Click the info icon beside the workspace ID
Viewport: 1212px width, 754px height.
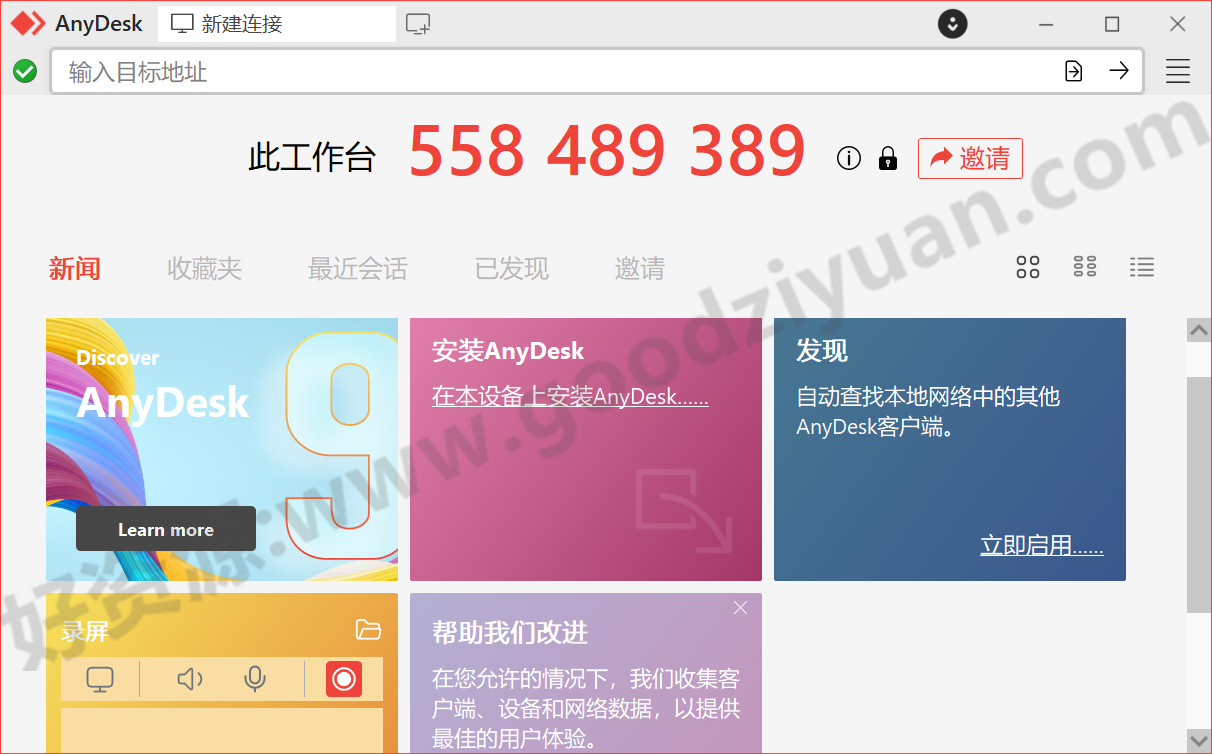click(x=848, y=158)
